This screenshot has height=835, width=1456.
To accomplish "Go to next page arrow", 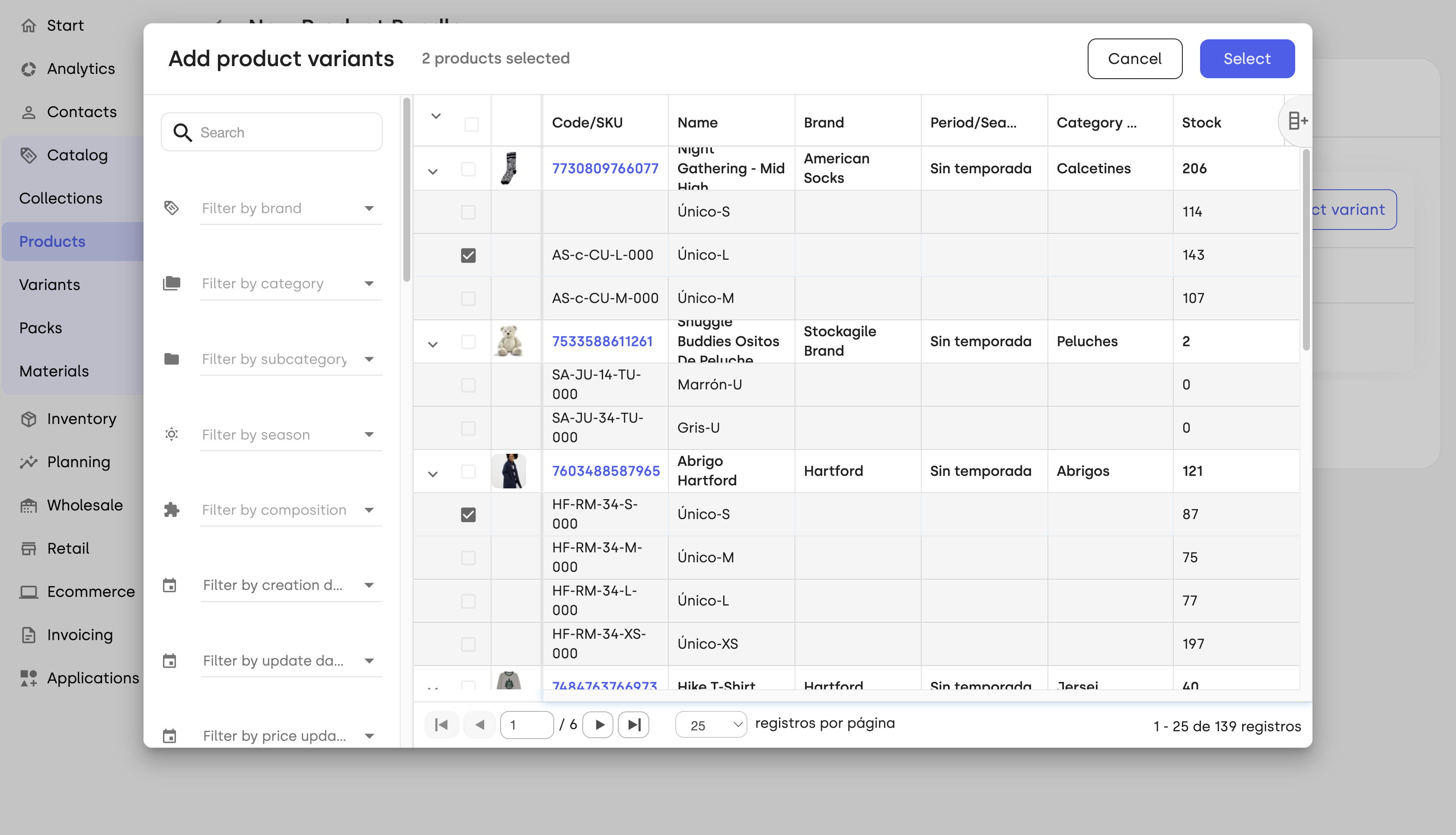I will pos(599,725).
